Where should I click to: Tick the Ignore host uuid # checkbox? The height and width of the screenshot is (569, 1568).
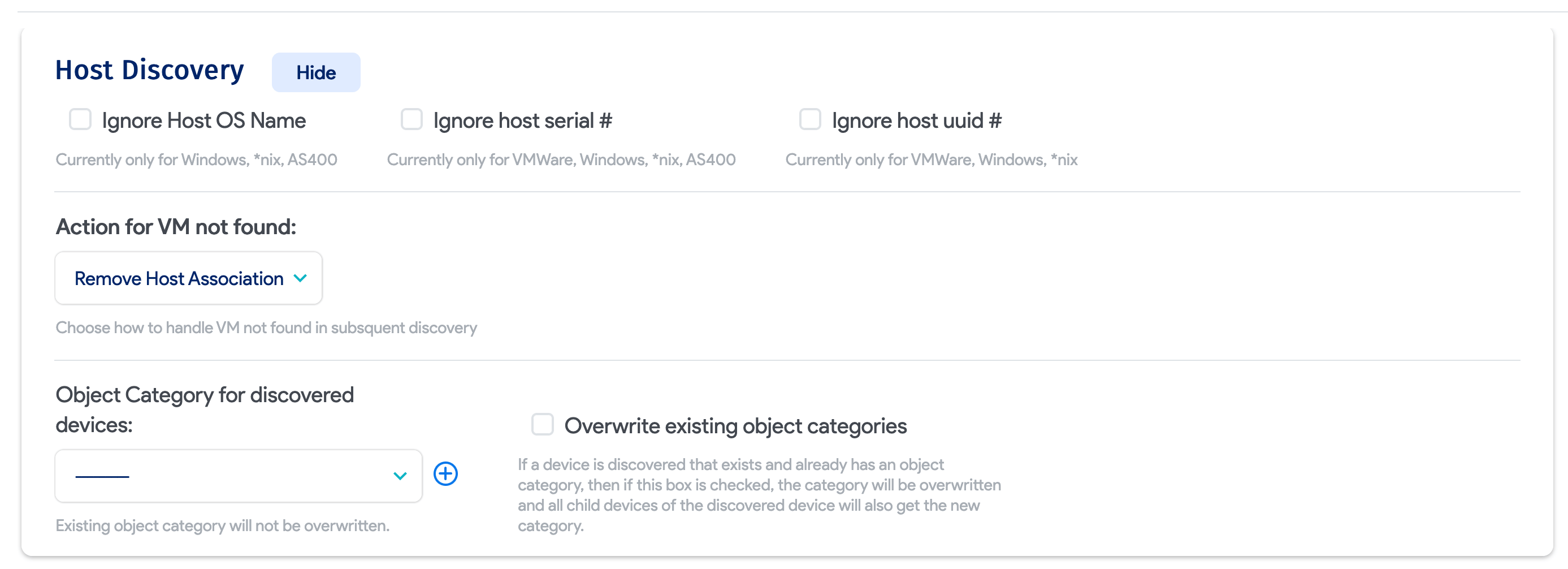point(809,119)
